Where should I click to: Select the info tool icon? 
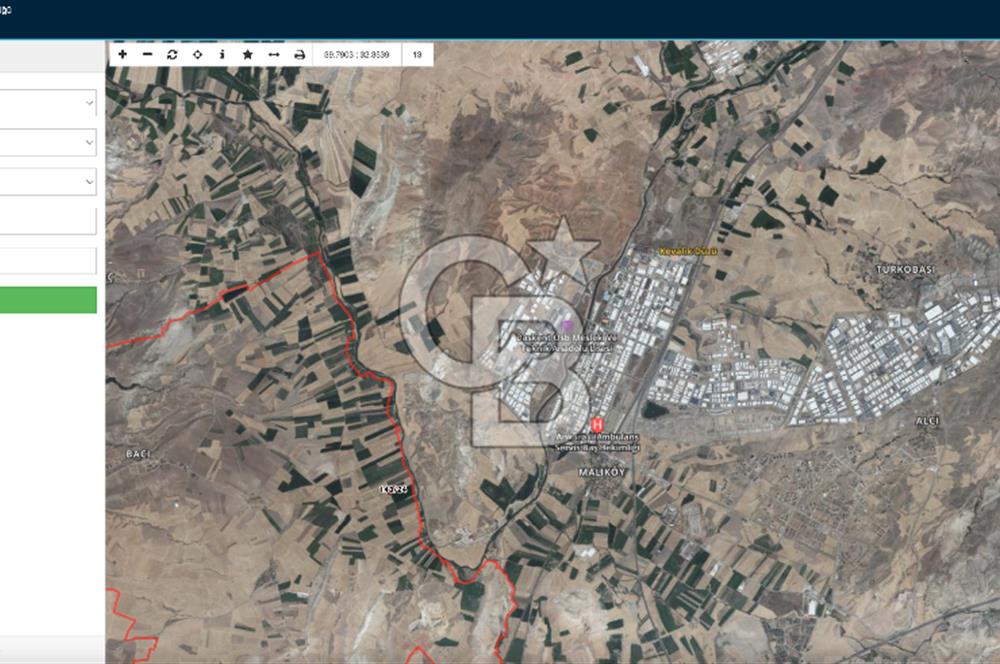click(x=222, y=54)
